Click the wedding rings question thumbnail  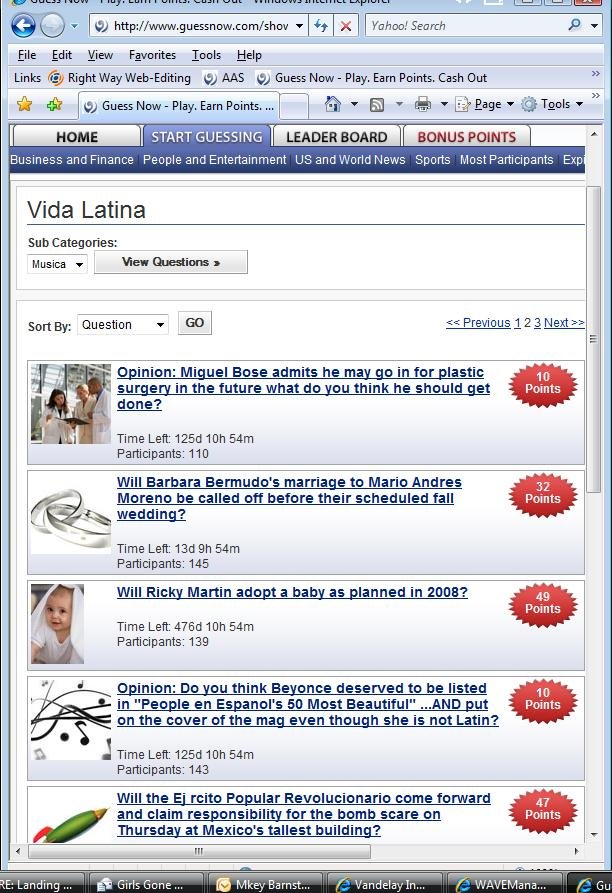71,514
